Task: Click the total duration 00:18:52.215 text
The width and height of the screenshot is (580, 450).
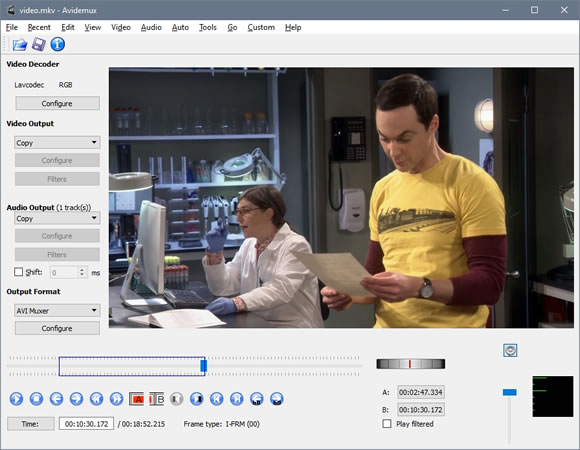Action: pos(143,424)
